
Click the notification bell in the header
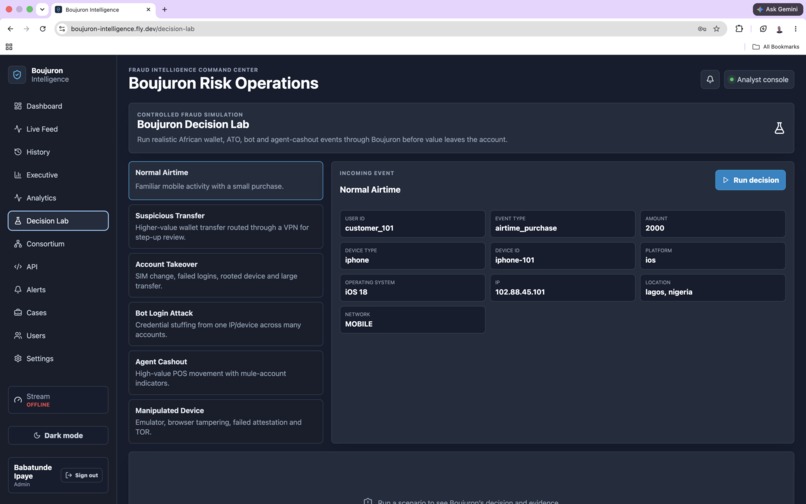710,79
